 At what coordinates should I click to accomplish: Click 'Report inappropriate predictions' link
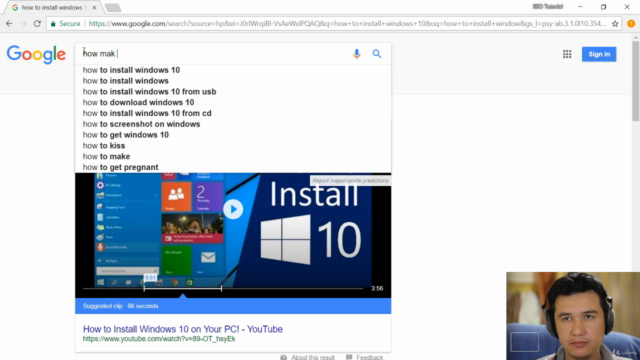point(350,180)
